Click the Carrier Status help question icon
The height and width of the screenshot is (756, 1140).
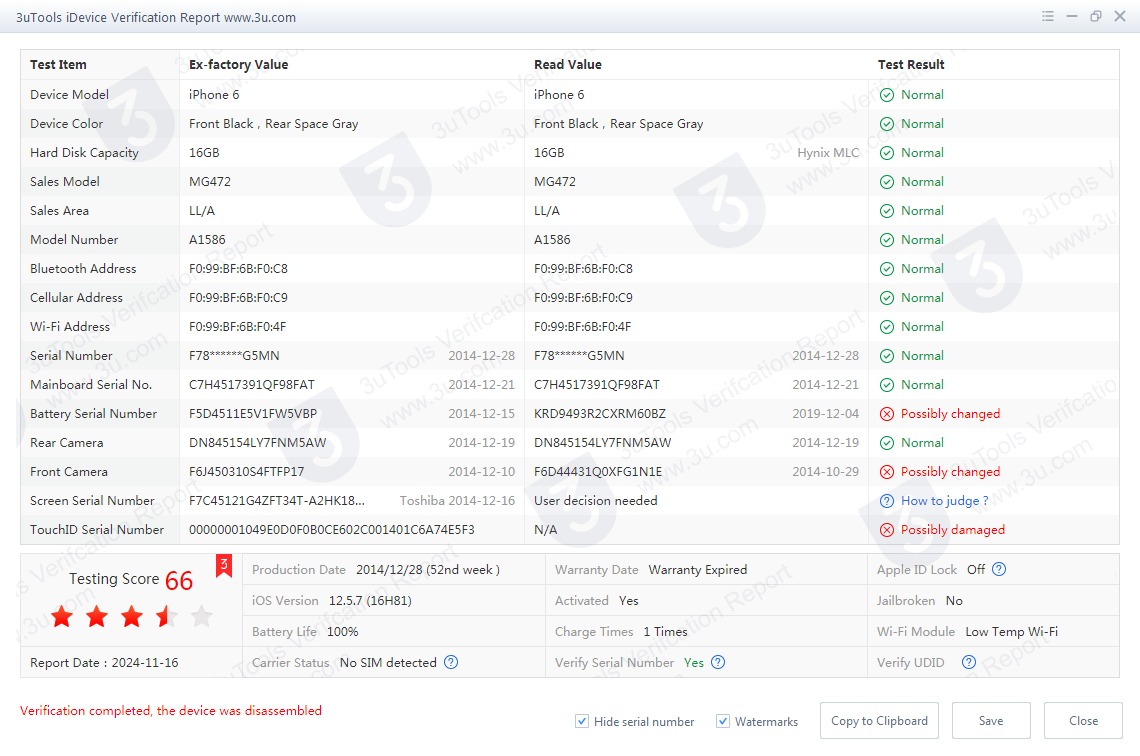point(451,662)
